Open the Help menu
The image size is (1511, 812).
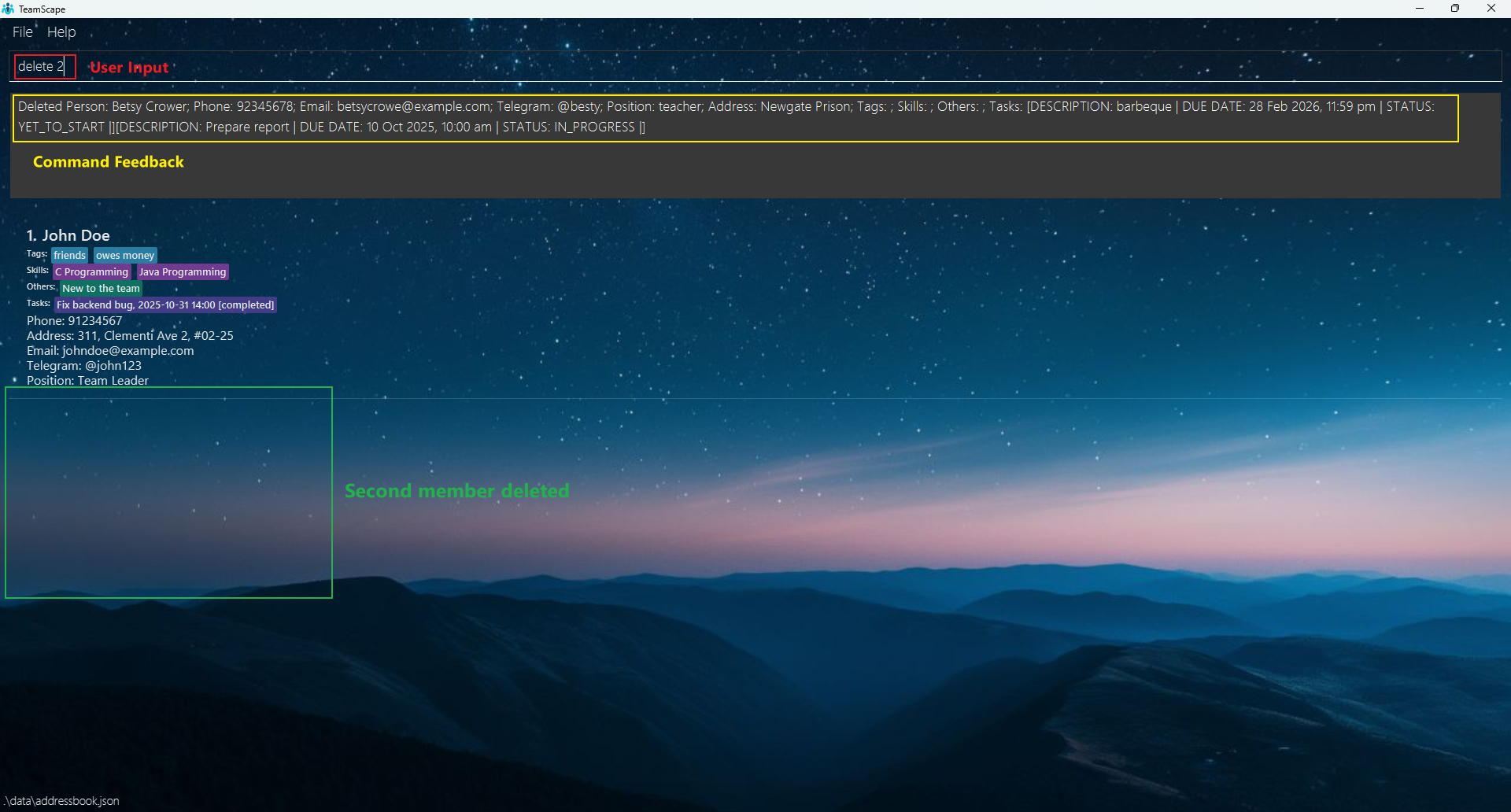pyautogui.click(x=61, y=32)
